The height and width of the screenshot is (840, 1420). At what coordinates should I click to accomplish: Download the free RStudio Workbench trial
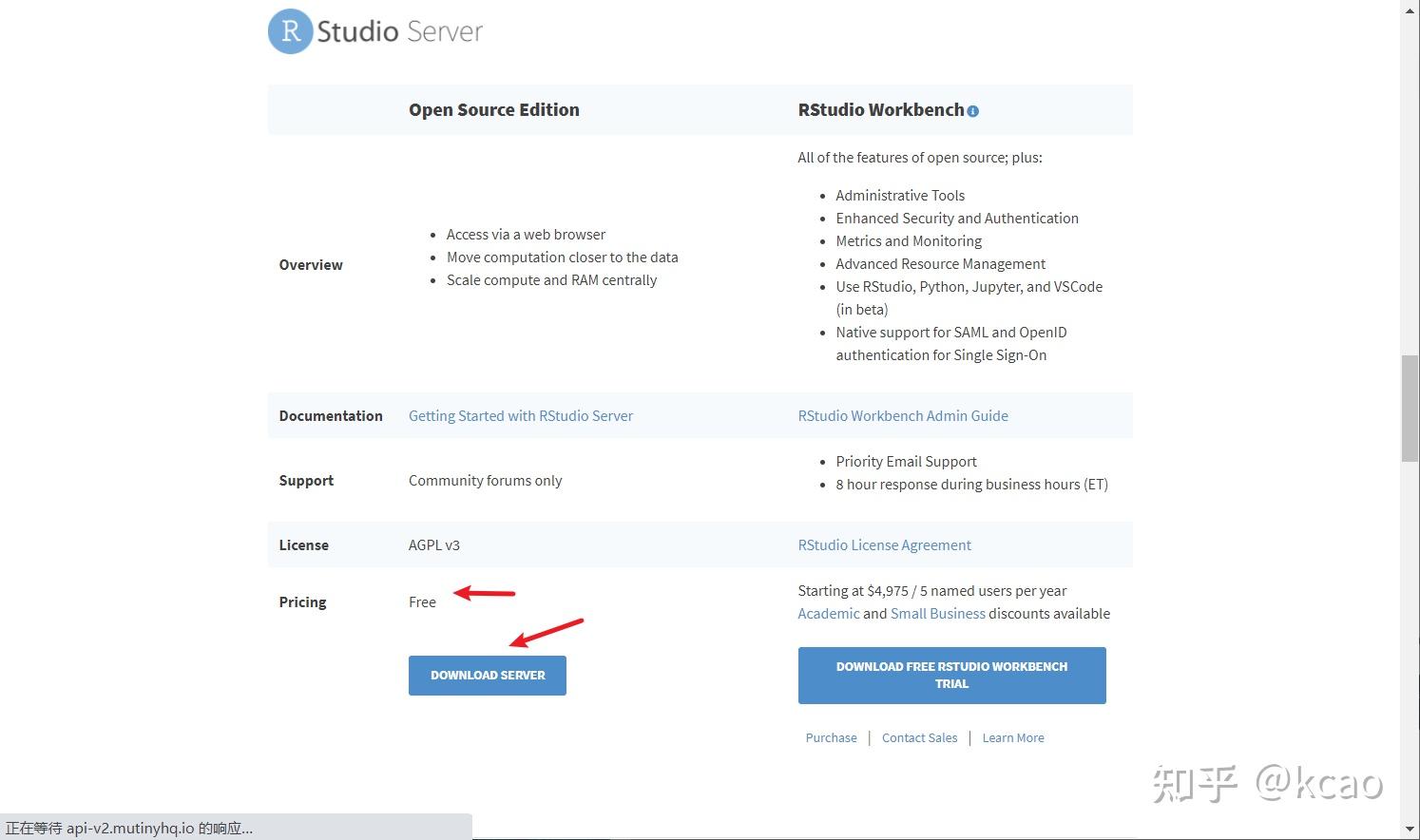click(951, 675)
